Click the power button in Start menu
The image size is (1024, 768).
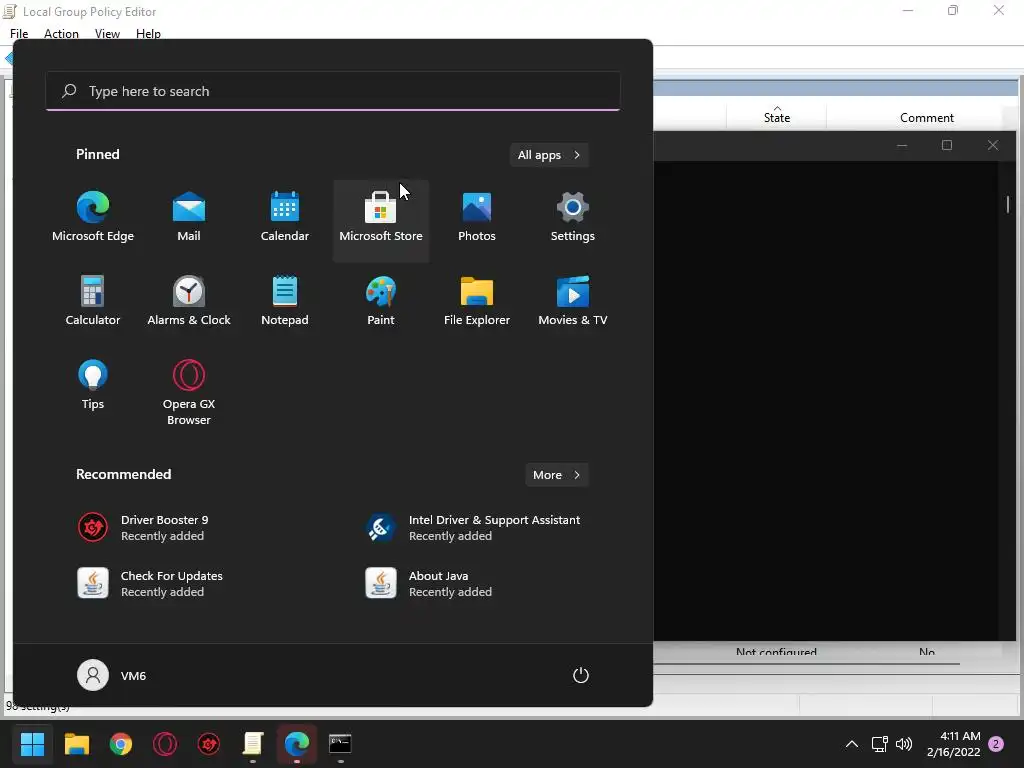[581, 675]
